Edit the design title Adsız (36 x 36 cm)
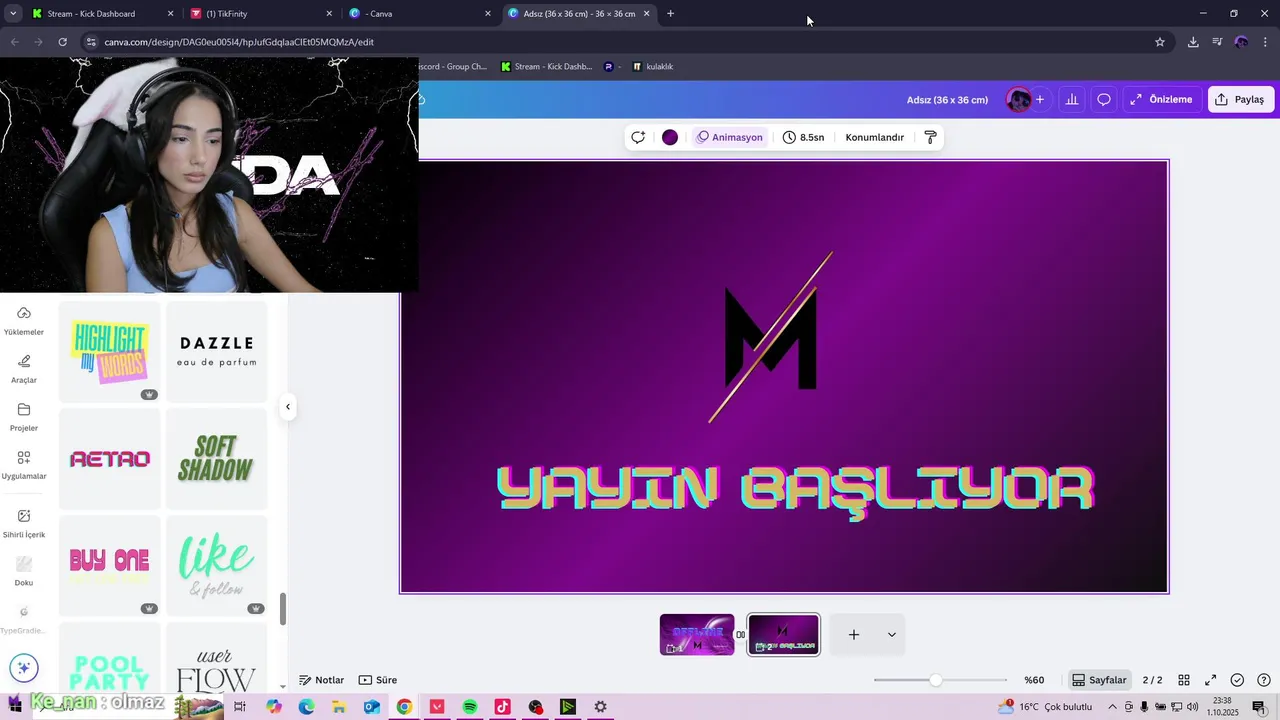1280x720 pixels. coord(947,100)
